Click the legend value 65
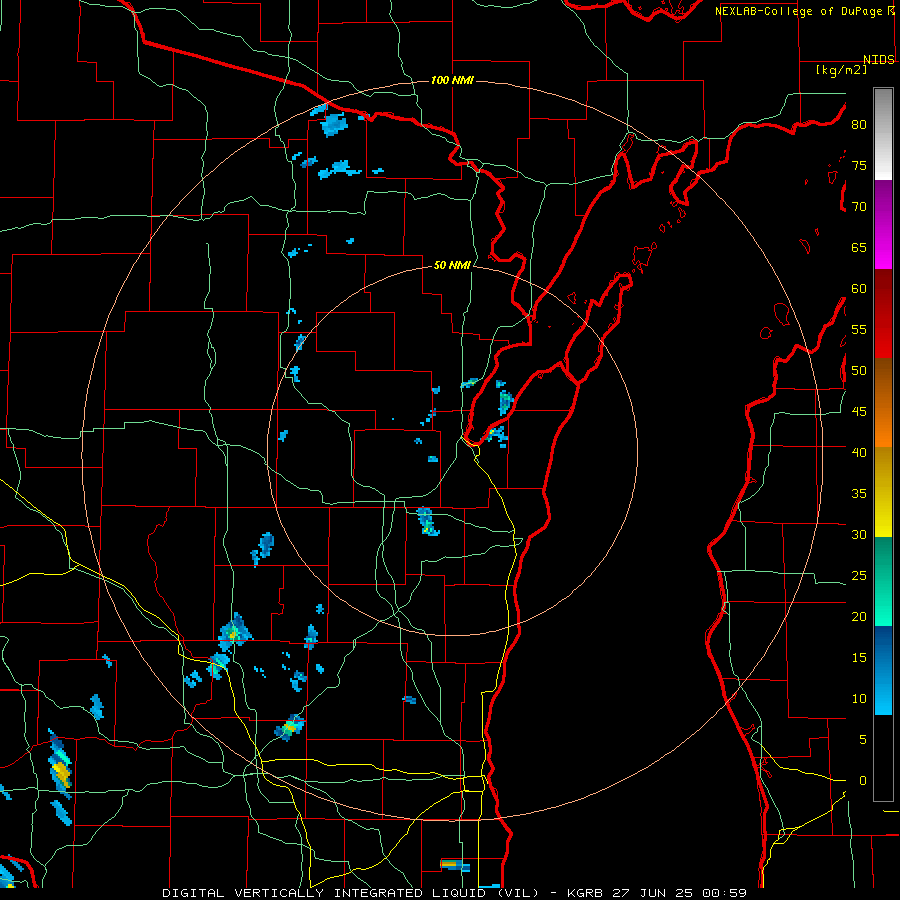The width and height of the screenshot is (900, 900). pyautogui.click(x=859, y=247)
